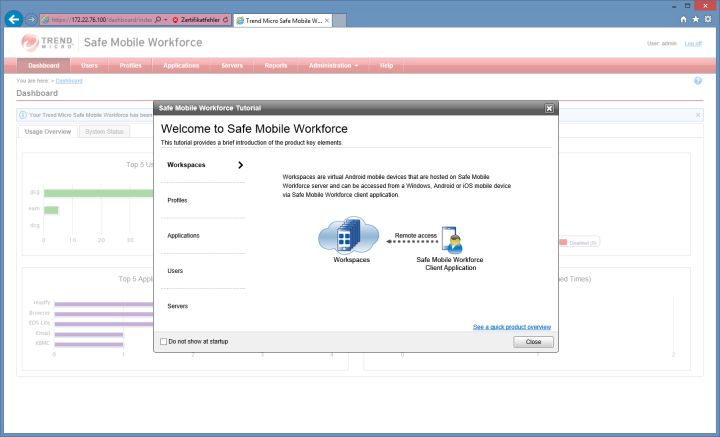Click the Trend Micro logo

tap(42, 43)
